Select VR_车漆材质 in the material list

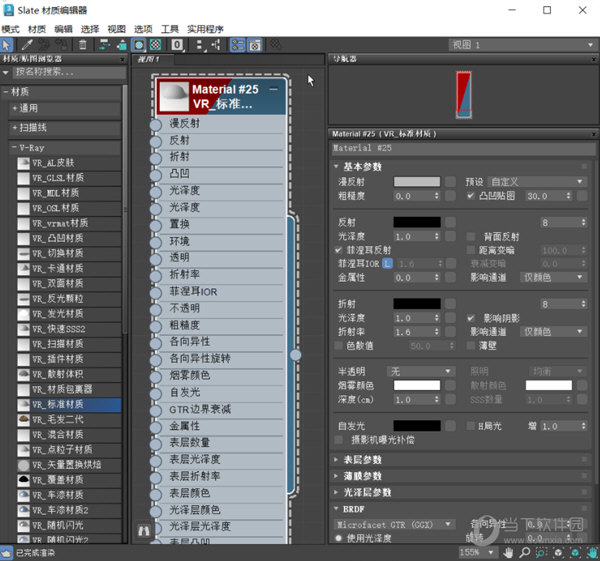click(69, 495)
